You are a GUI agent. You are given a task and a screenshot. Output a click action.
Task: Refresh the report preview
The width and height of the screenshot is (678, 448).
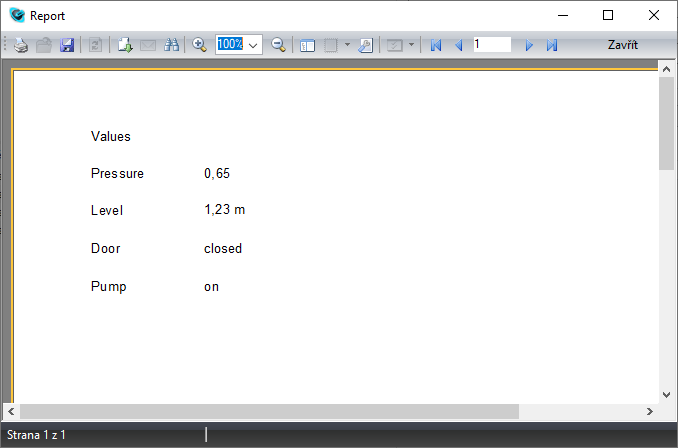[x=95, y=45]
